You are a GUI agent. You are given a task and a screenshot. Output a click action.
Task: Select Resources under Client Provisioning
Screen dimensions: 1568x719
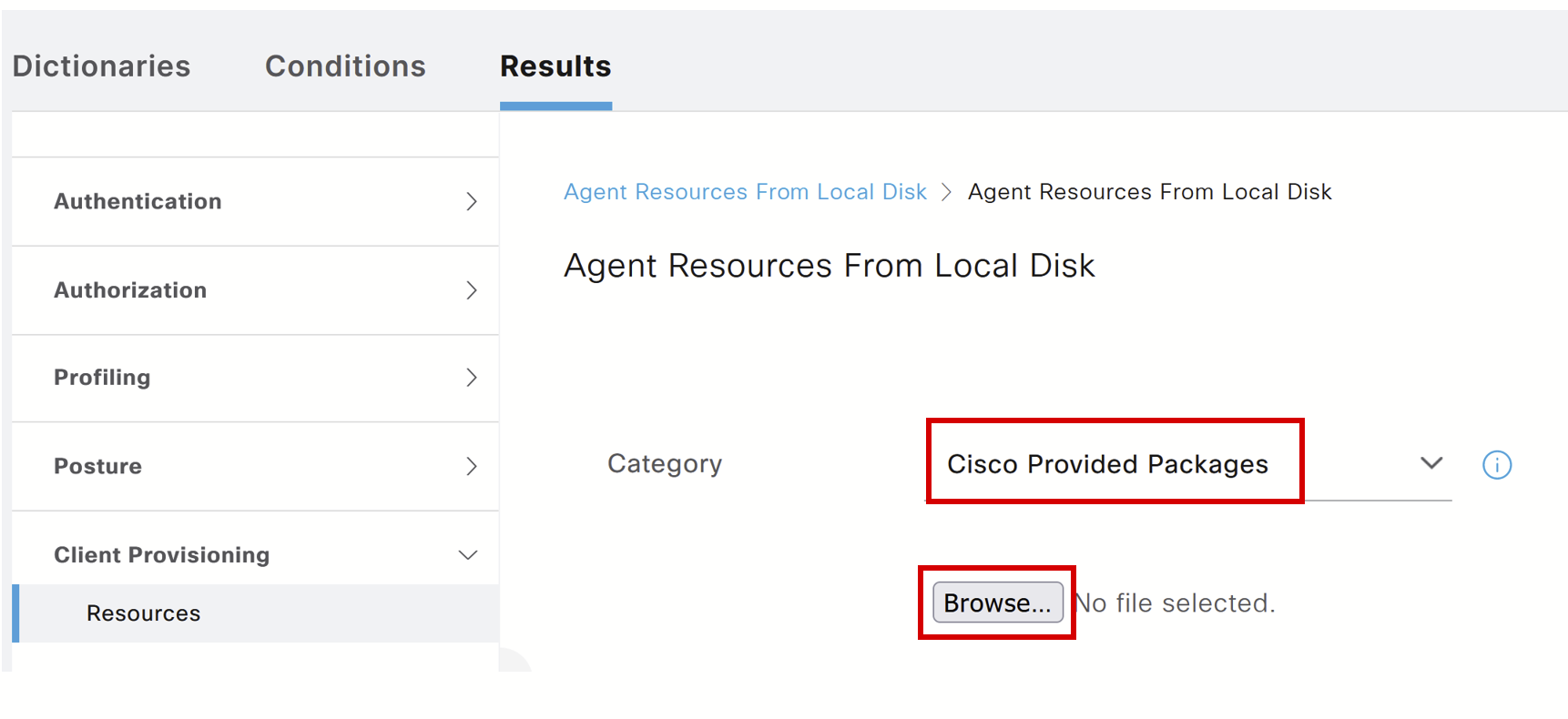143,613
